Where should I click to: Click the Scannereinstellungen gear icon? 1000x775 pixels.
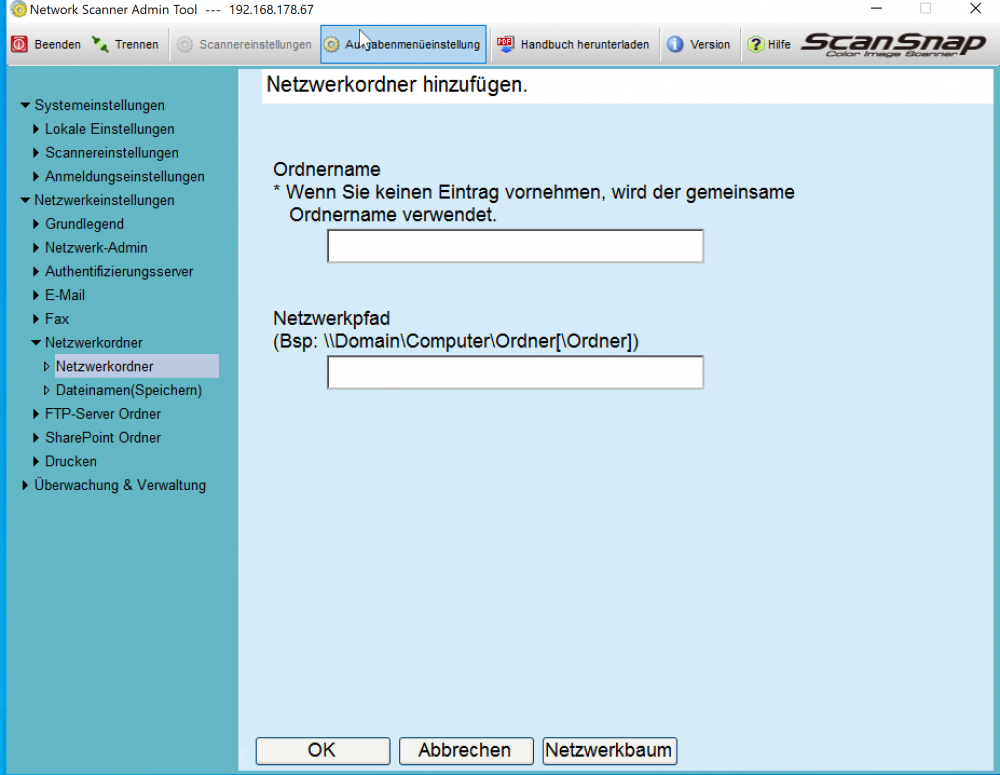[x=184, y=44]
